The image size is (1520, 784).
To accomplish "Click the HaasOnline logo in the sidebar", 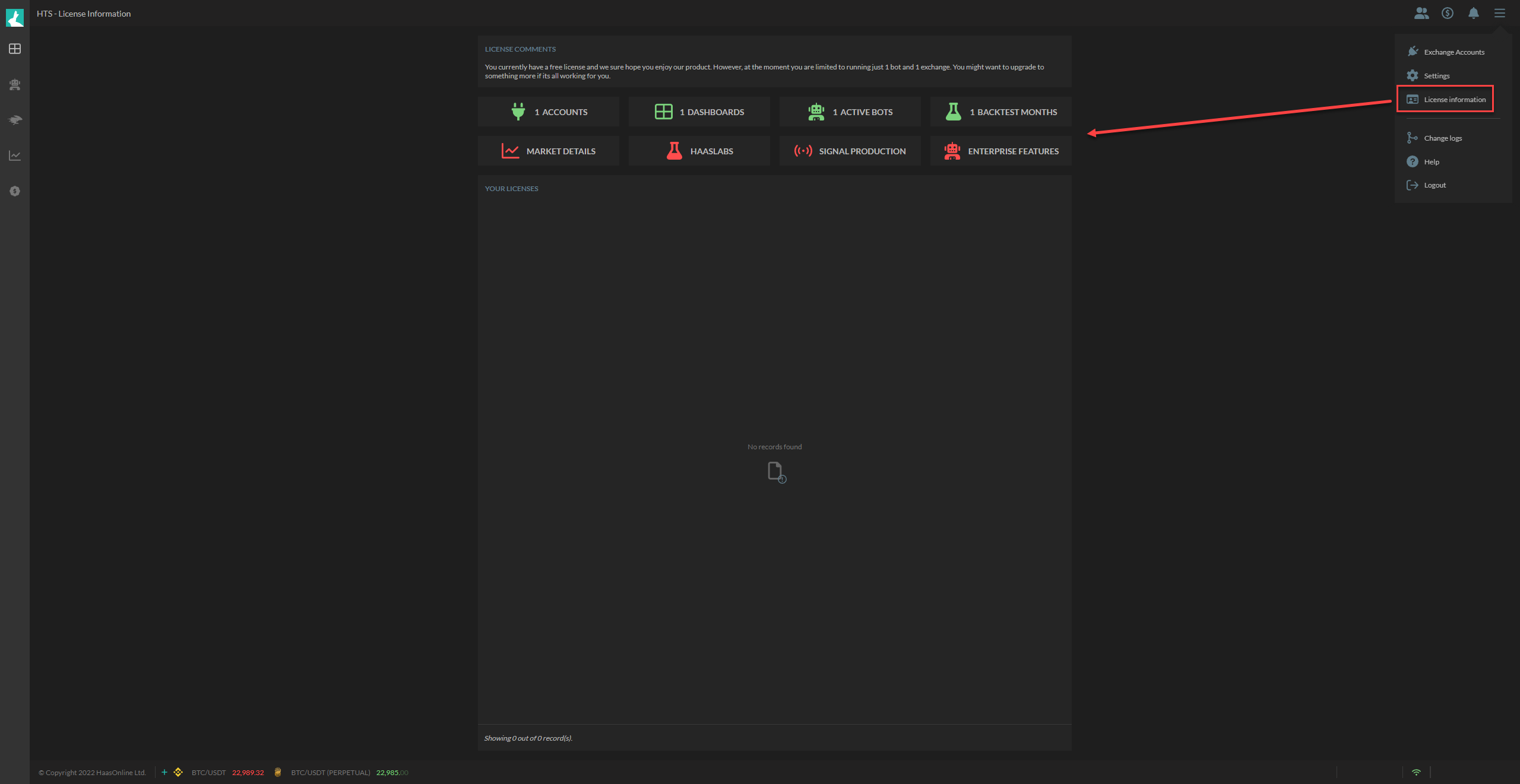I will click(x=14, y=17).
